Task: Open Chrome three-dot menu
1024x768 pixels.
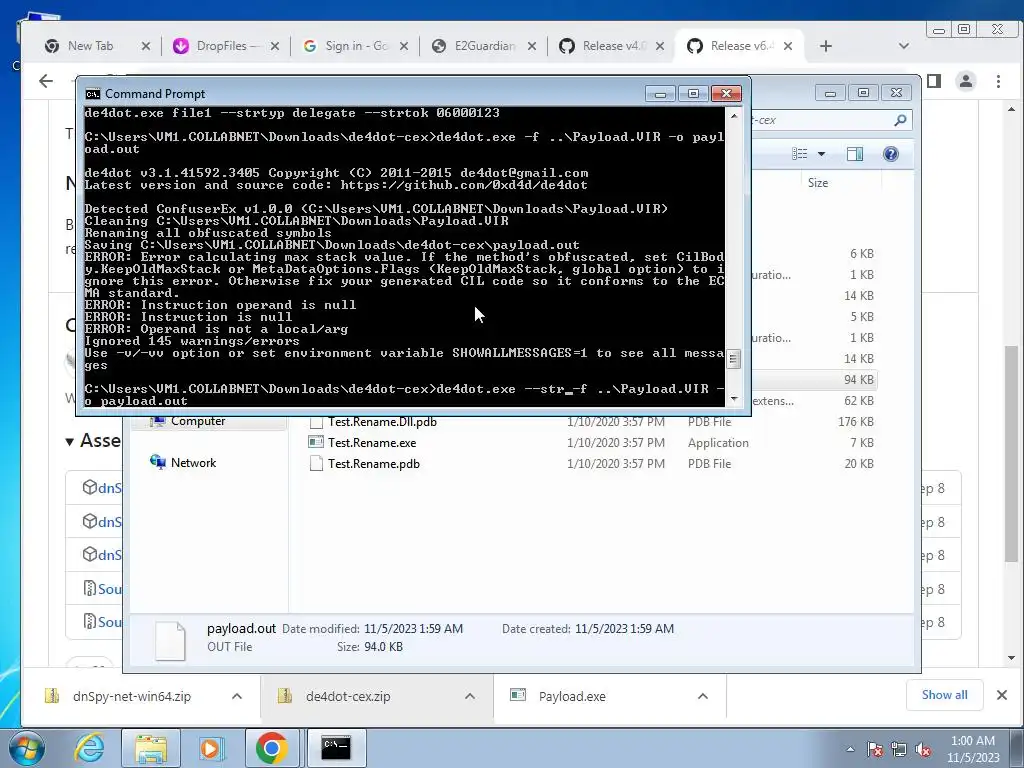Action: click(x=998, y=81)
